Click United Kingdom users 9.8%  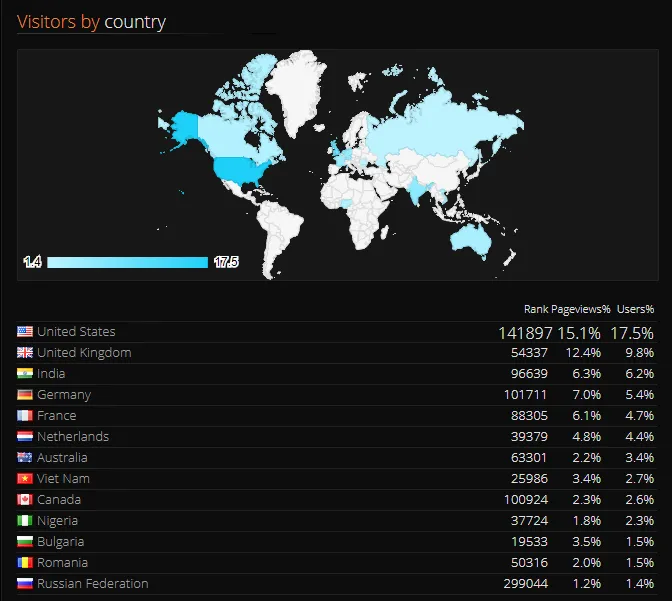point(639,353)
